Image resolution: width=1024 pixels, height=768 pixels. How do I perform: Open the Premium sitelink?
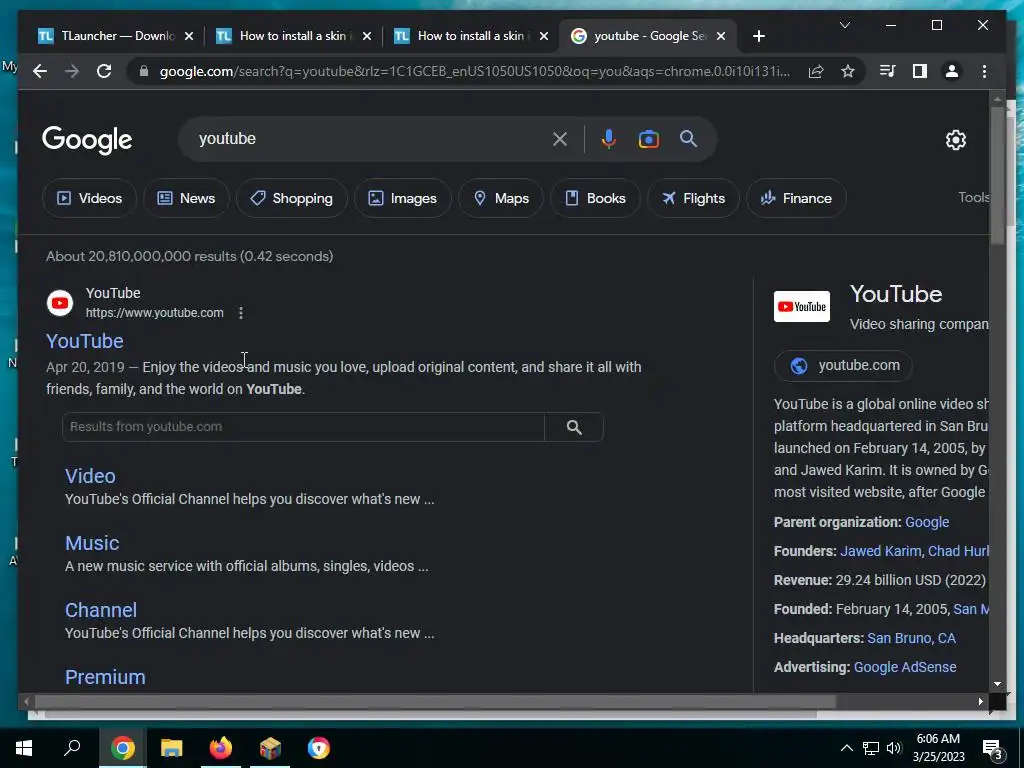[105, 677]
